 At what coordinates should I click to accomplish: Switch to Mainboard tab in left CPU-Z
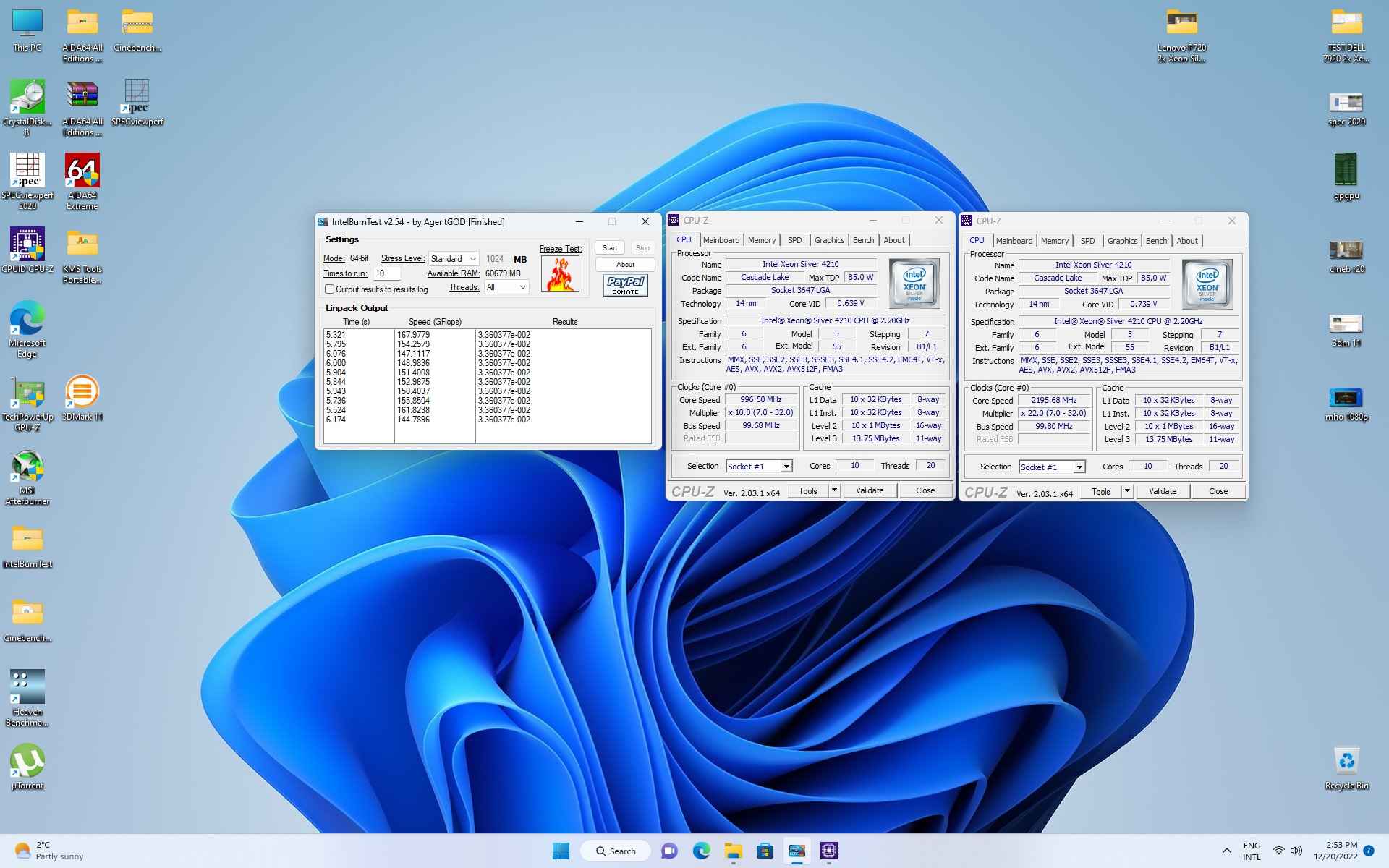point(721,240)
